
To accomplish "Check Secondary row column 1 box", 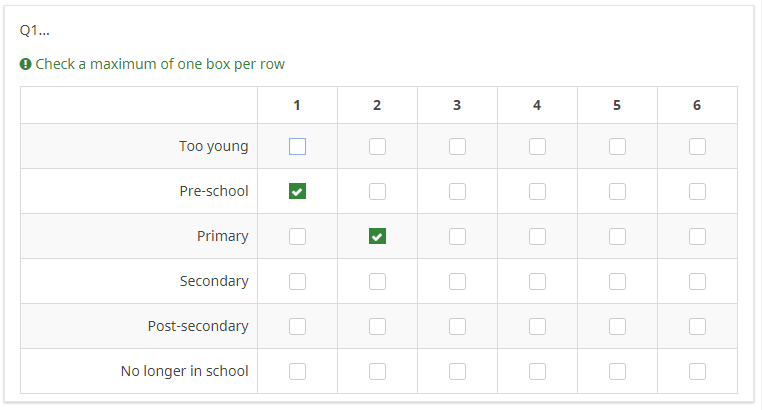I will [297, 282].
